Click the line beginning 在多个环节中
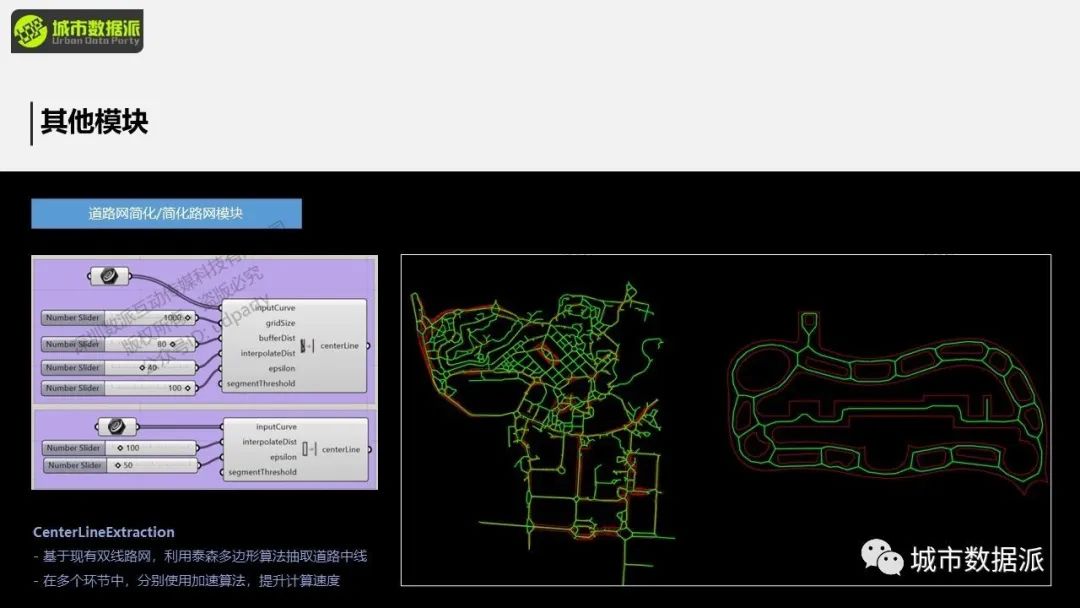Viewport: 1080px width, 608px height. pos(186,580)
